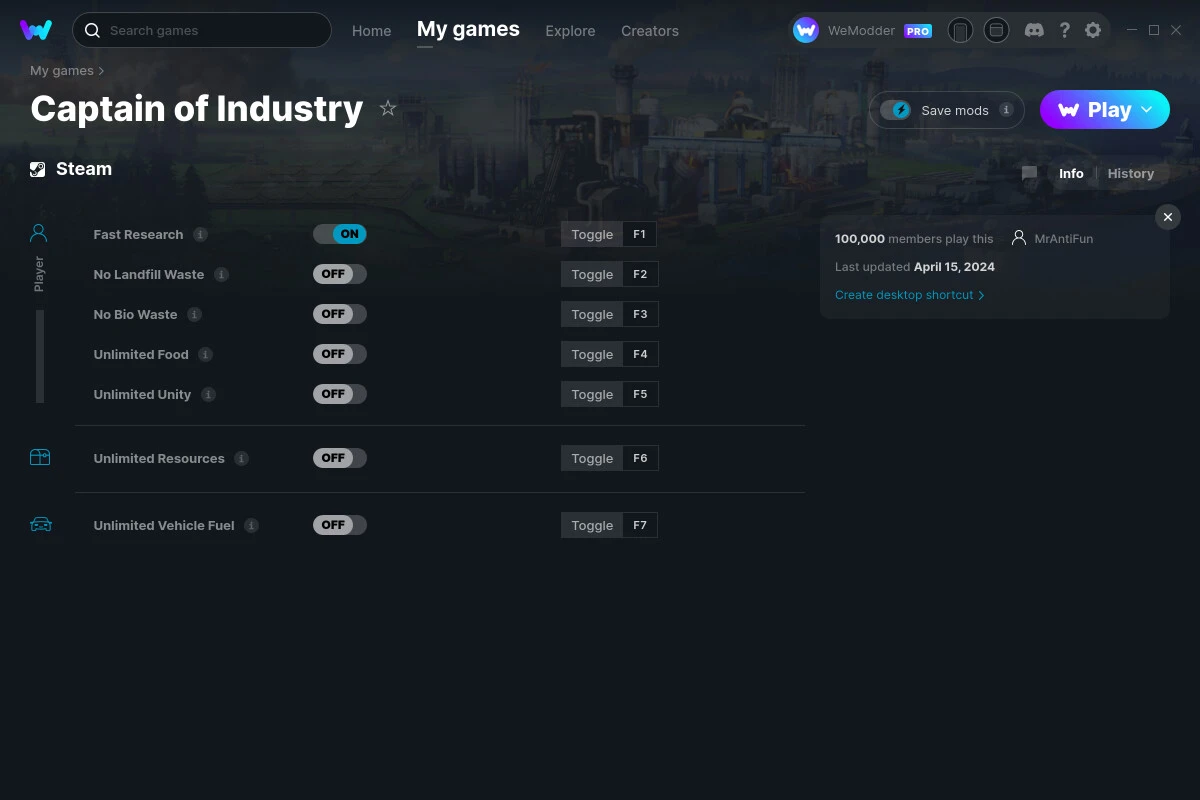Click the Search games input field
Viewport: 1200px width, 800px height.
click(200, 30)
